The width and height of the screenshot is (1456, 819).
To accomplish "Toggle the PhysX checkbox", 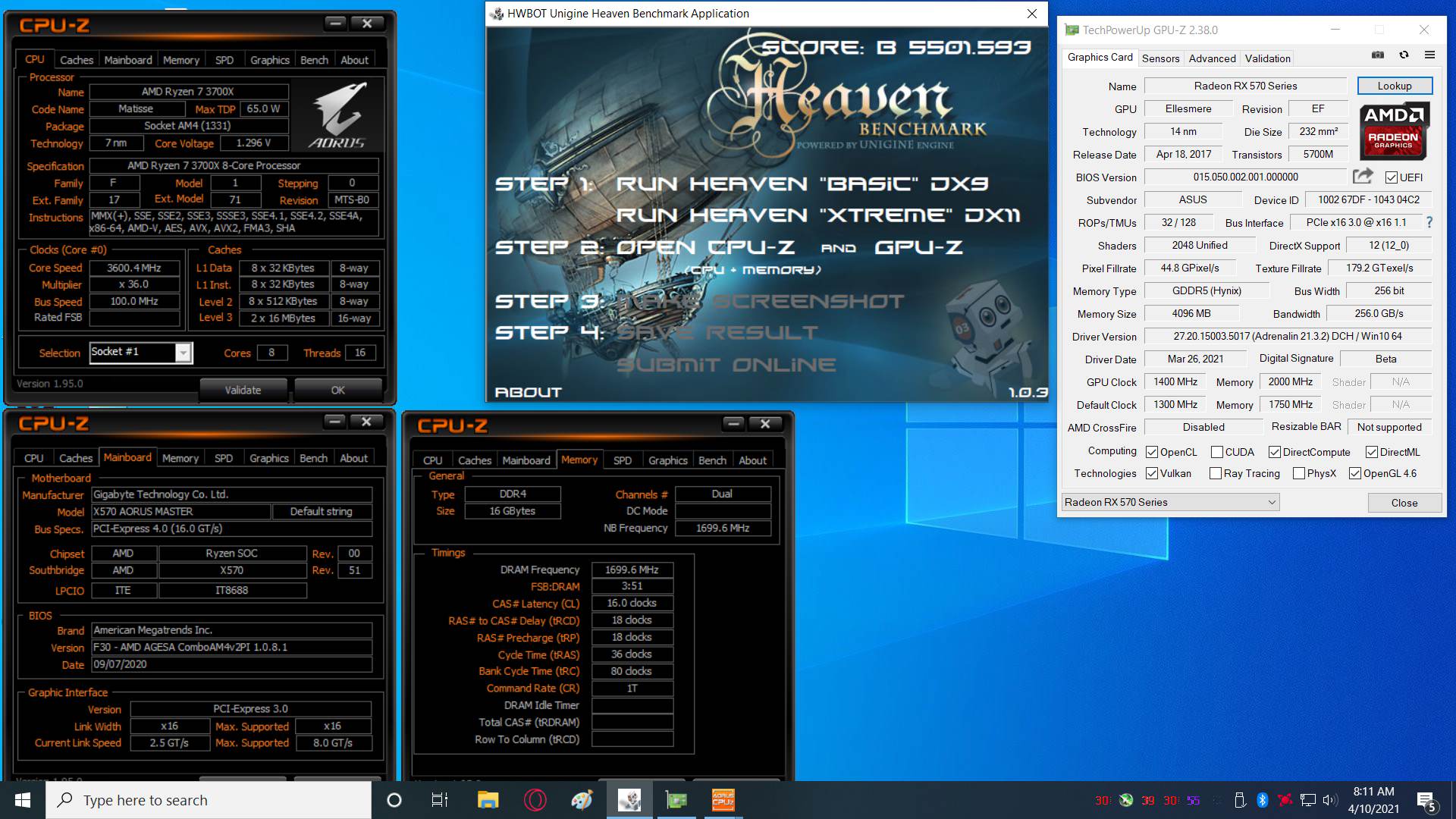I will pos(1299,473).
